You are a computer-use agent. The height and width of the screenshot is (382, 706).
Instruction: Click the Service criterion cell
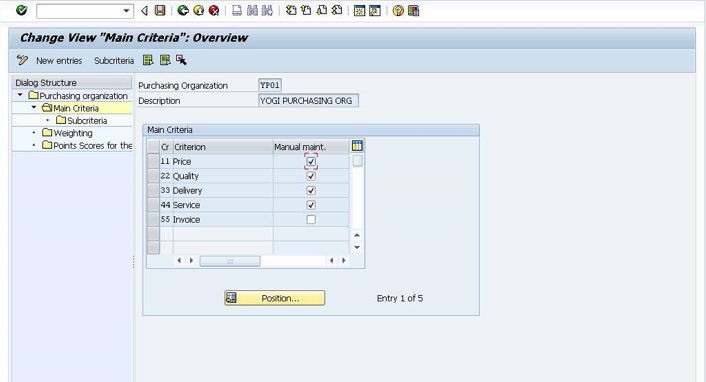click(x=222, y=205)
